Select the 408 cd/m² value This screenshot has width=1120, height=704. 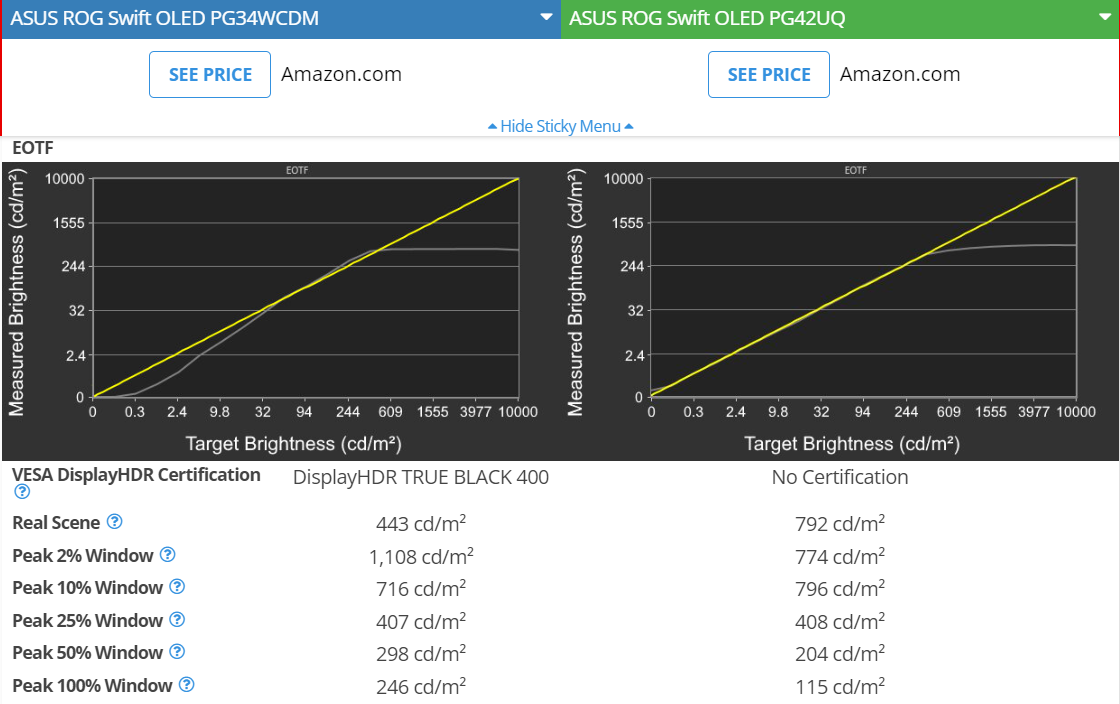point(840,621)
